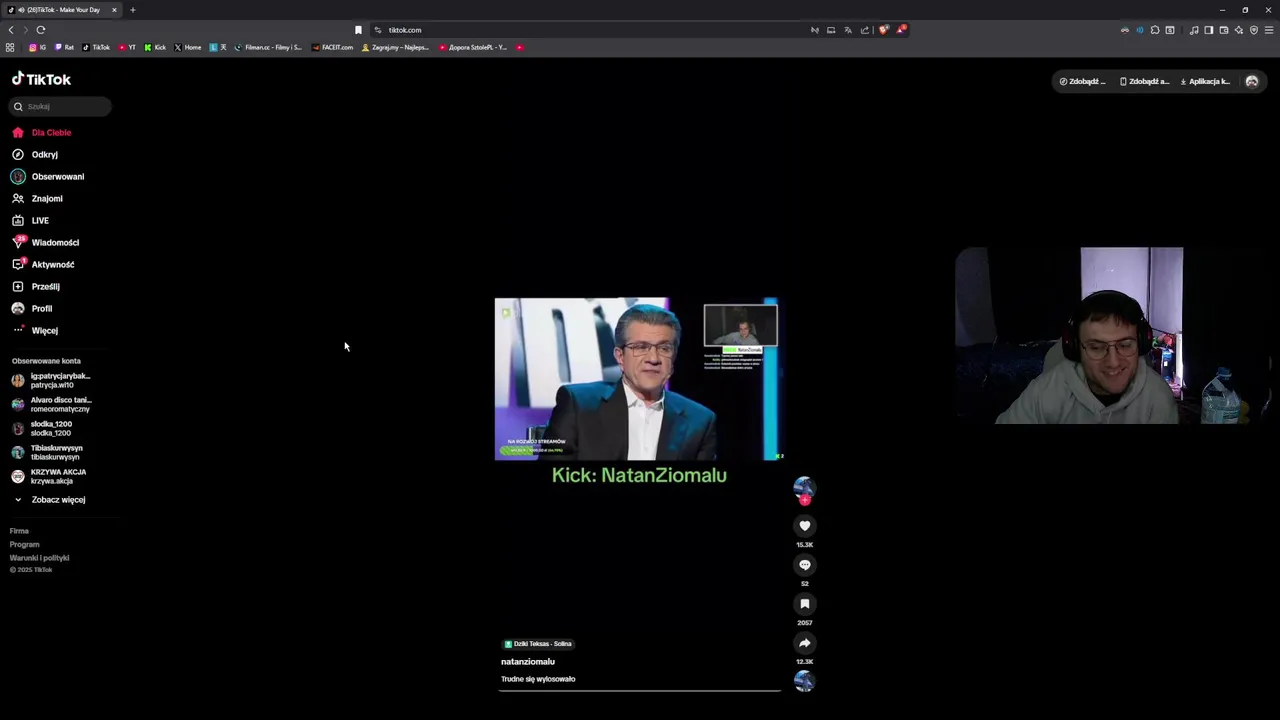Open the Znajomi section
1280x720 pixels.
click(x=37, y=198)
